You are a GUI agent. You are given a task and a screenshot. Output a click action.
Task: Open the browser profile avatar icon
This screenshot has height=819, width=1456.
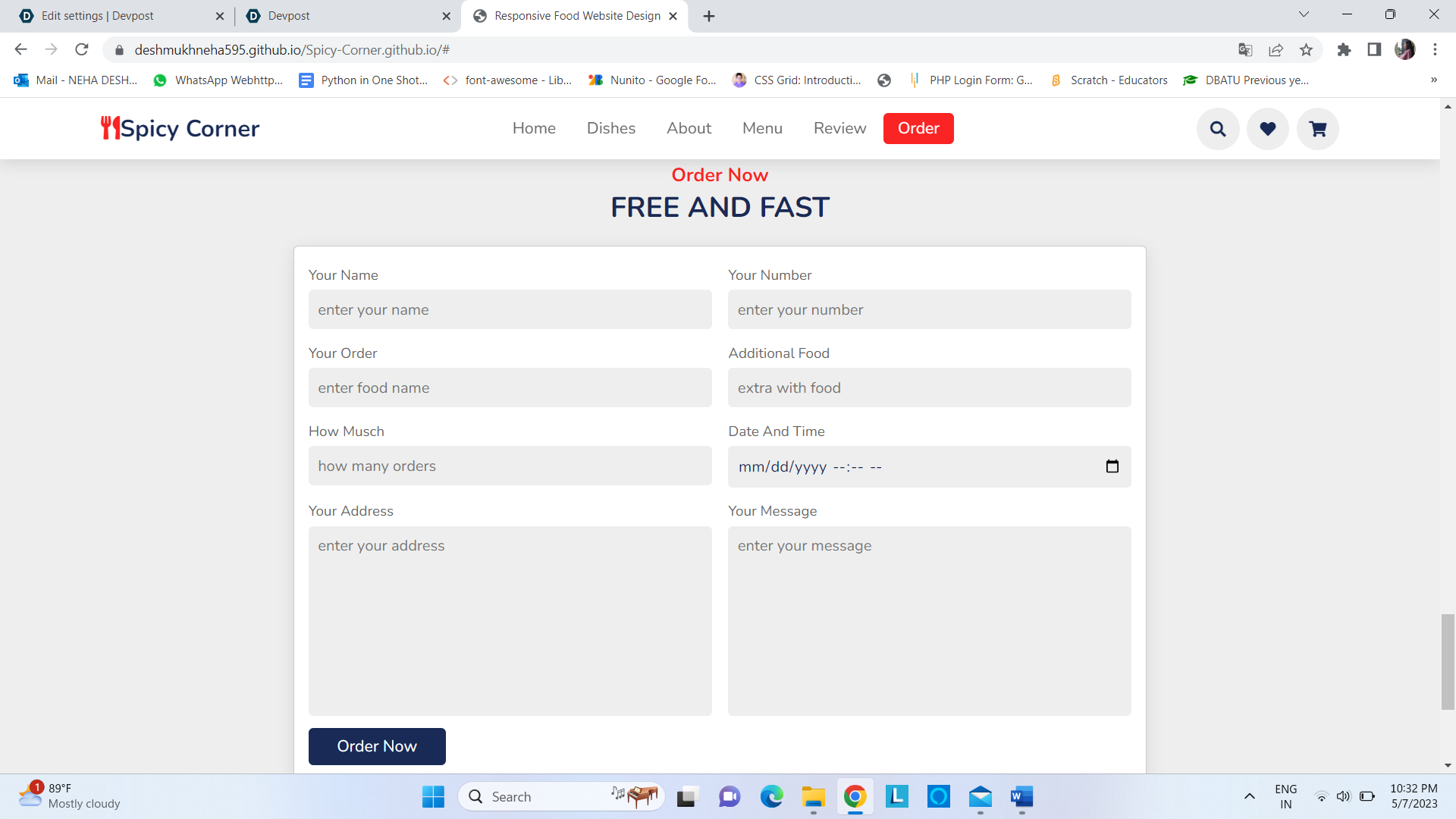pos(1406,49)
